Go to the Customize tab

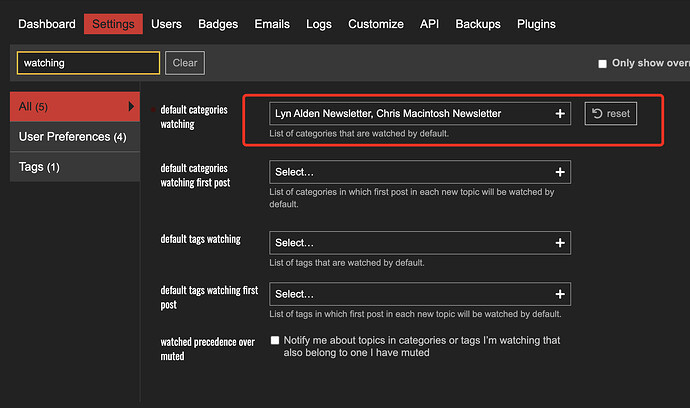(x=376, y=24)
